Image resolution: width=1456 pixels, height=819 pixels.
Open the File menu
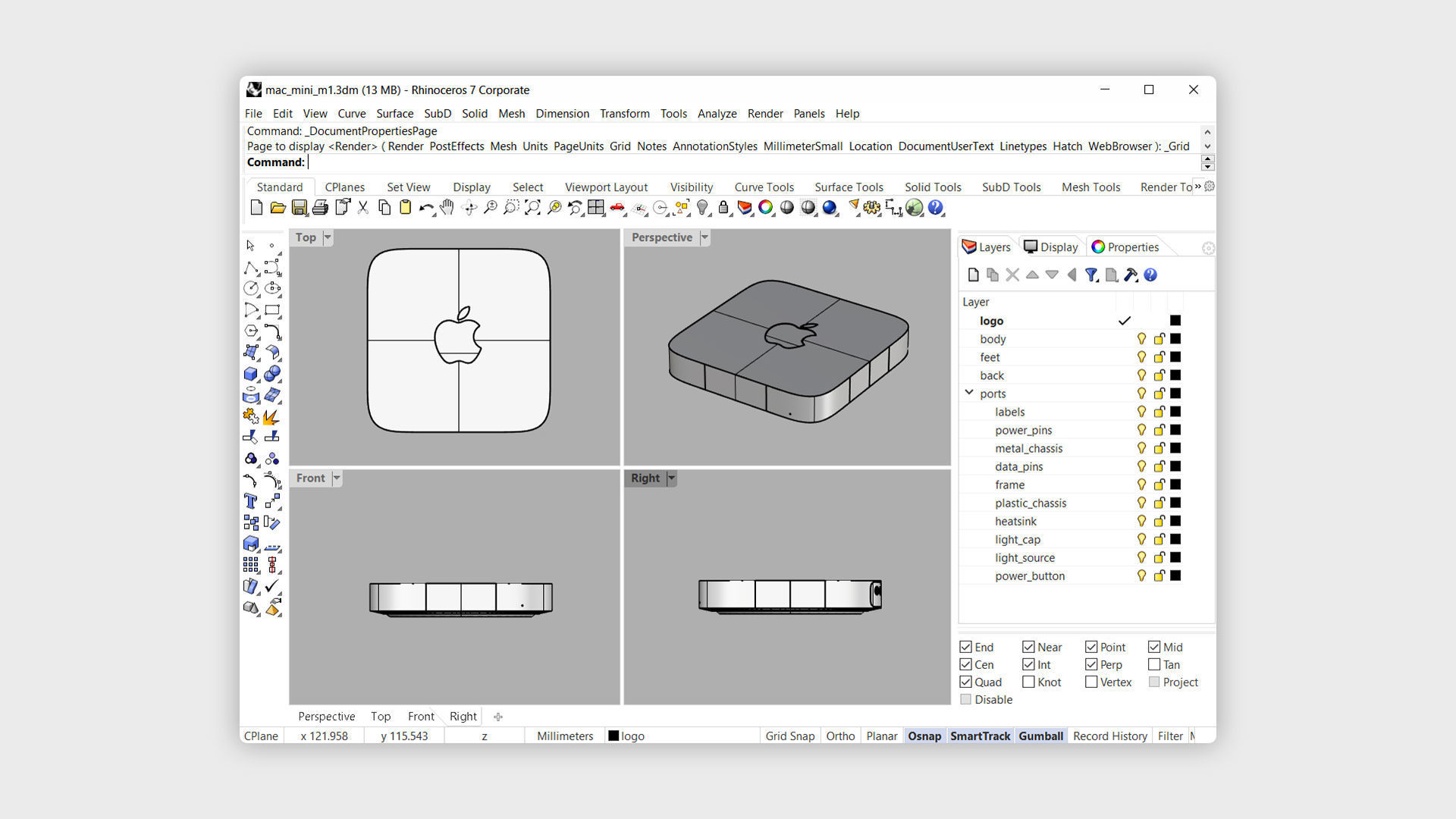coord(253,114)
